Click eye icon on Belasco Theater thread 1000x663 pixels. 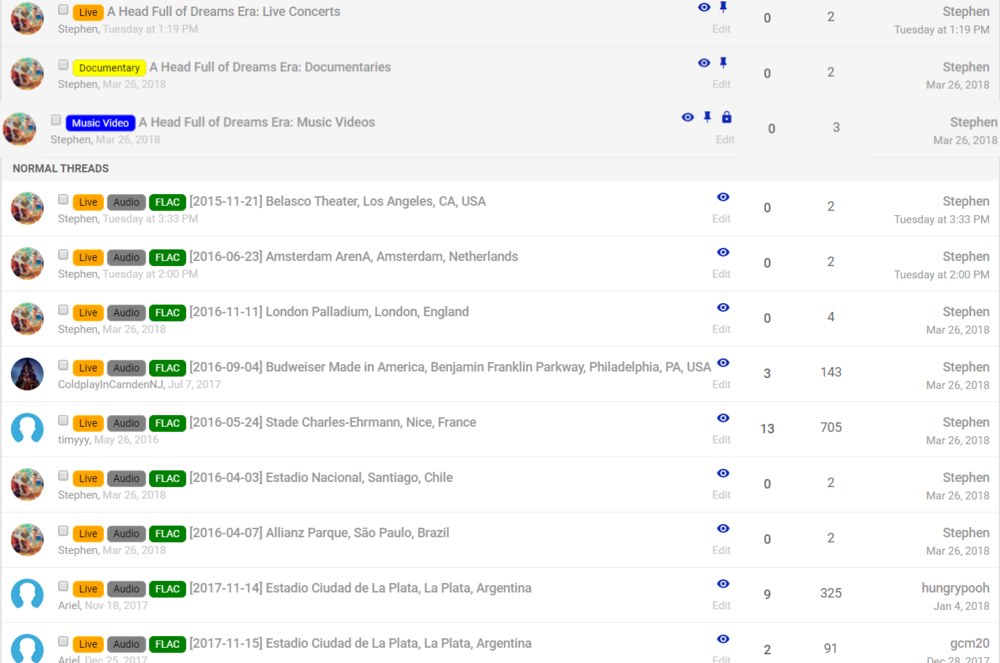pos(723,197)
